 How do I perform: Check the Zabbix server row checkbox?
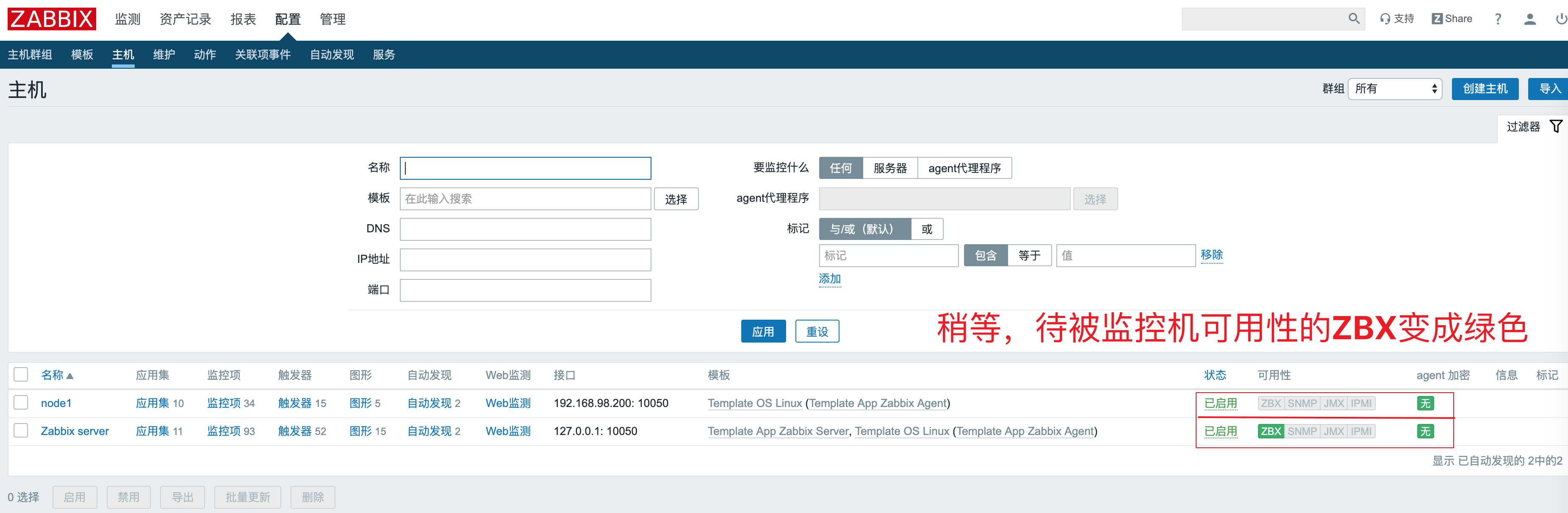(21, 430)
